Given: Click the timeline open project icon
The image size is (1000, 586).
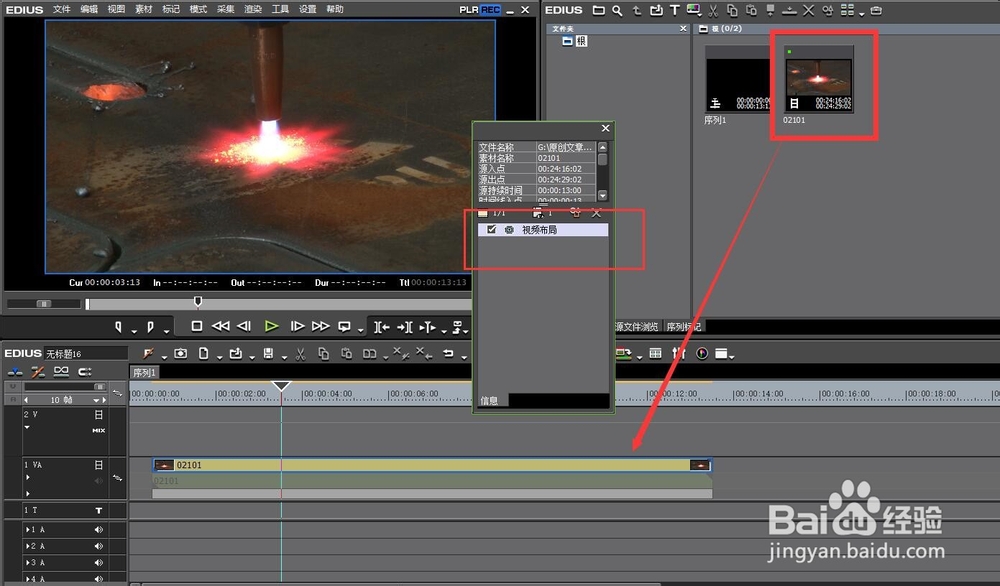Looking at the screenshot, I should (x=236, y=353).
